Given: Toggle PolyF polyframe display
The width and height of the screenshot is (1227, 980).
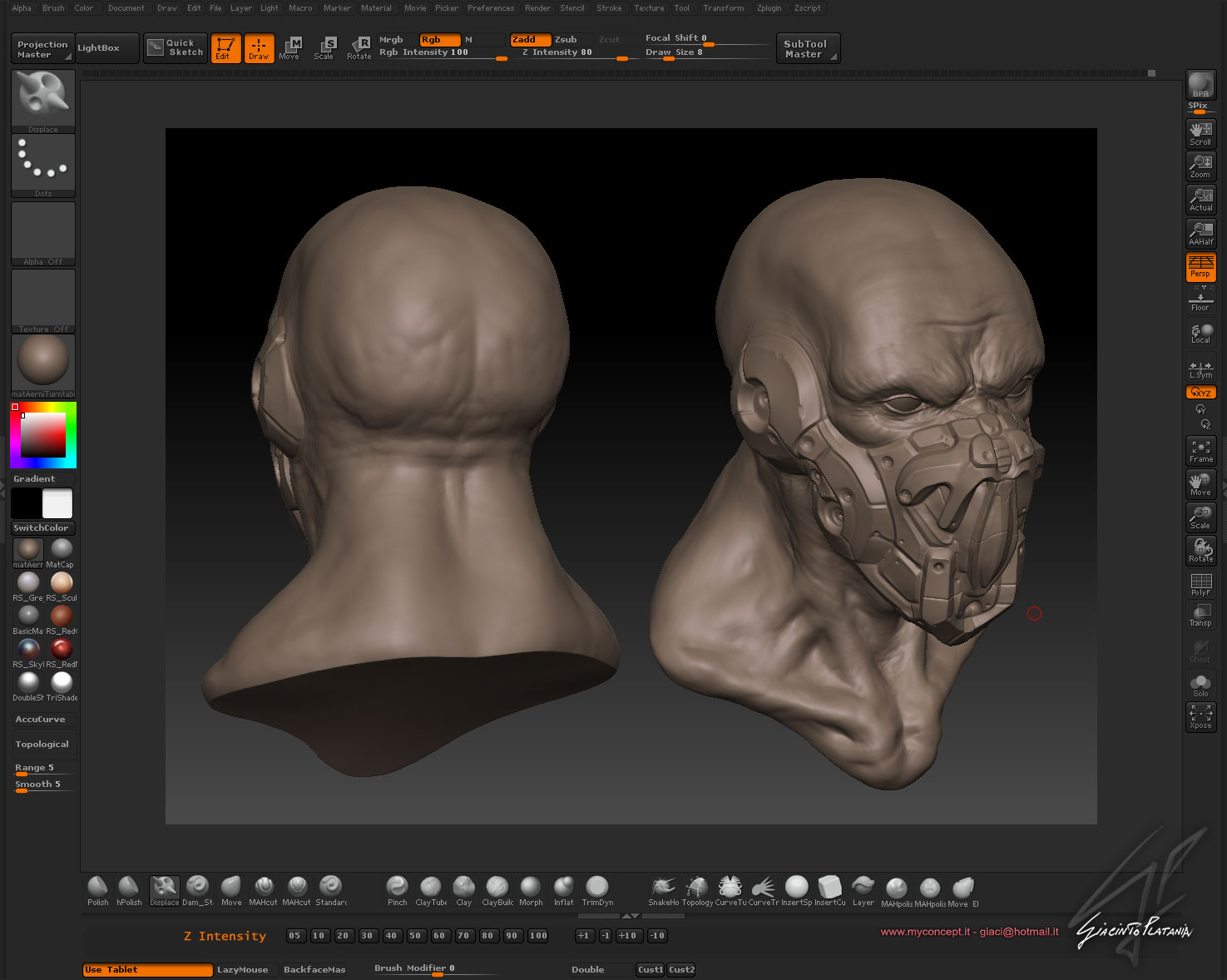Looking at the screenshot, I should coord(1200,584).
